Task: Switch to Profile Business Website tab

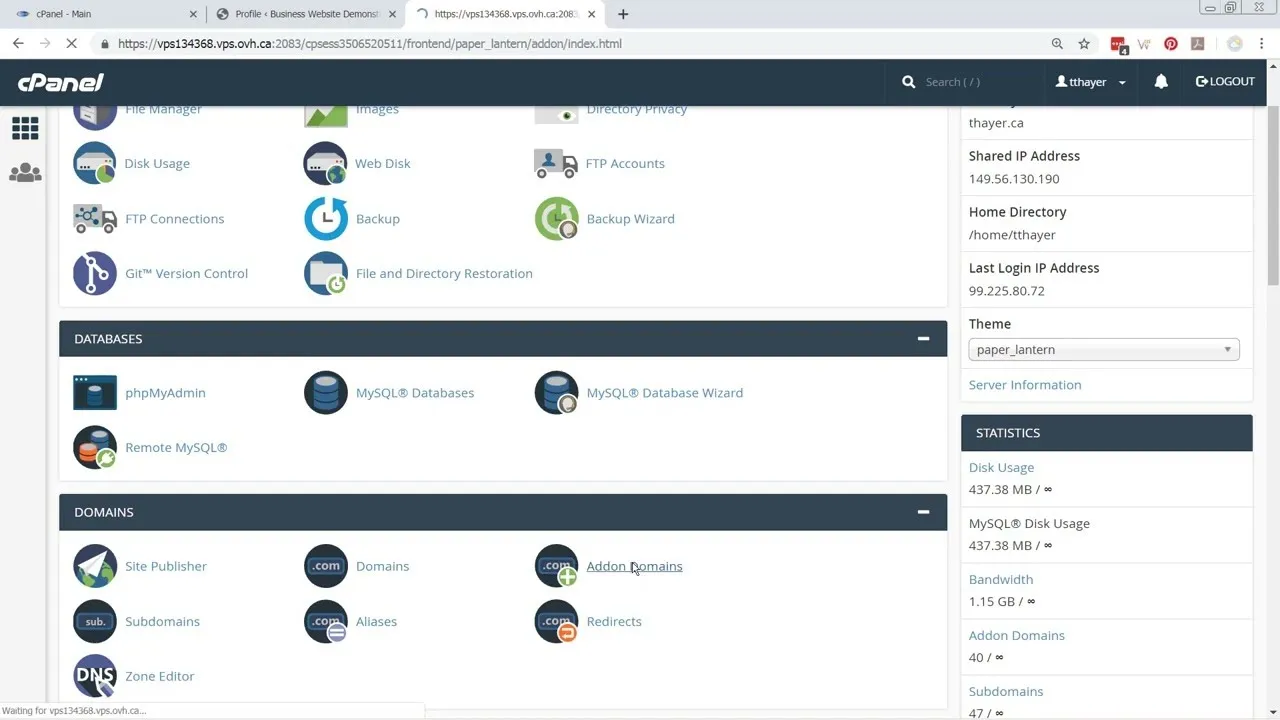Action: 306,14
